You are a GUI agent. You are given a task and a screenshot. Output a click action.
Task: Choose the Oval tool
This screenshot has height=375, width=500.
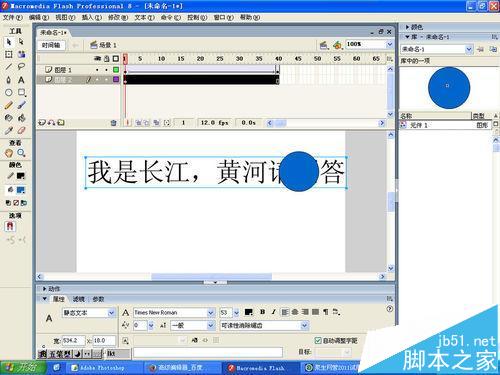click(x=9, y=93)
